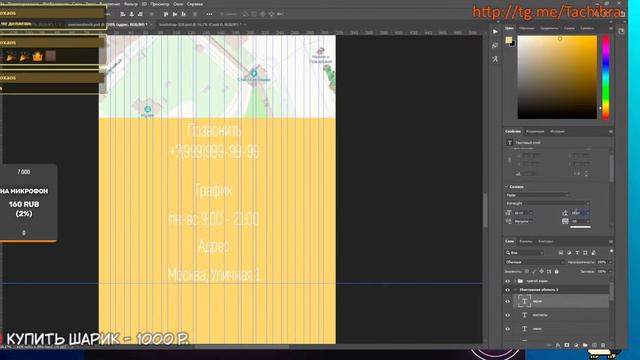This screenshot has width=640, height=360.
Task: Select the selected text layer thumbnail
Action: pos(524,301)
